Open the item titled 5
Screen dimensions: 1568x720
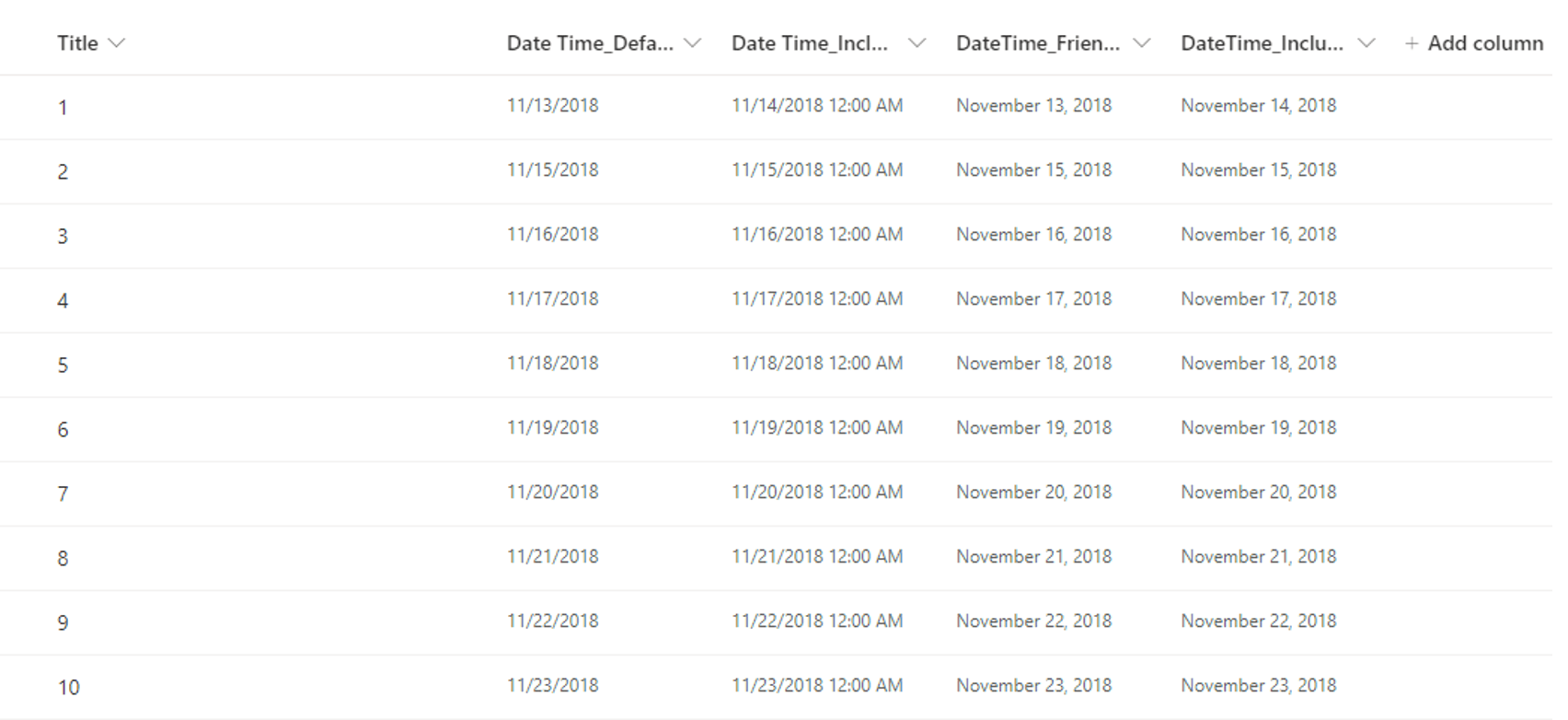63,366
